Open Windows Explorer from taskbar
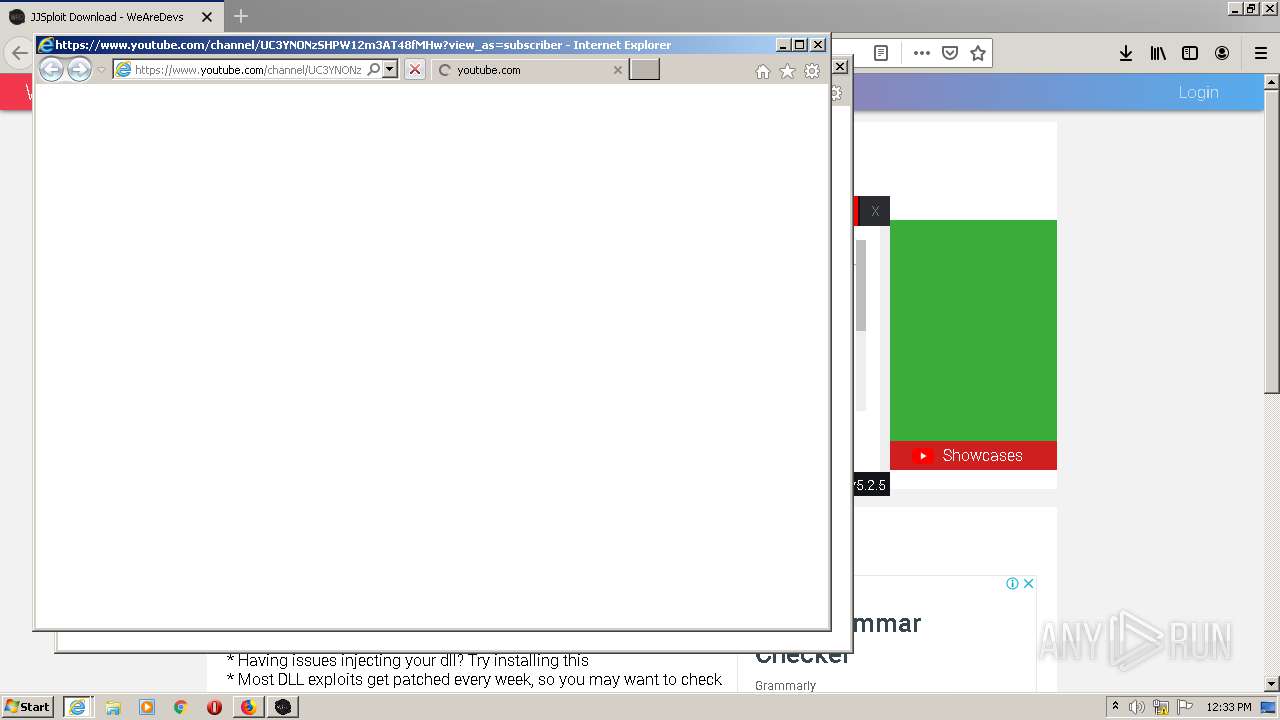Screen dimensions: 1280x720 click(113, 707)
